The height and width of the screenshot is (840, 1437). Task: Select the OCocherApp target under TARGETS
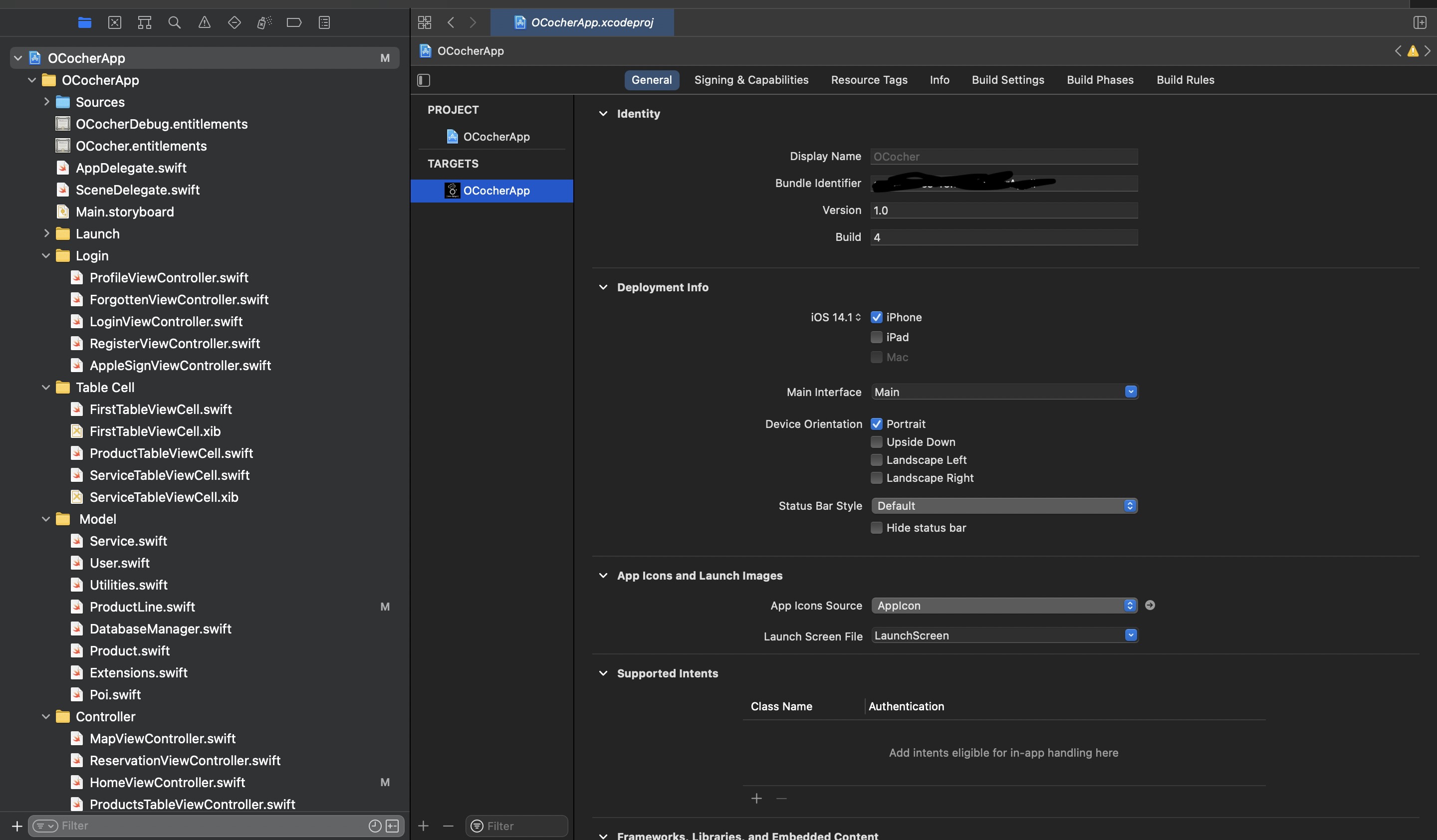pos(491,191)
